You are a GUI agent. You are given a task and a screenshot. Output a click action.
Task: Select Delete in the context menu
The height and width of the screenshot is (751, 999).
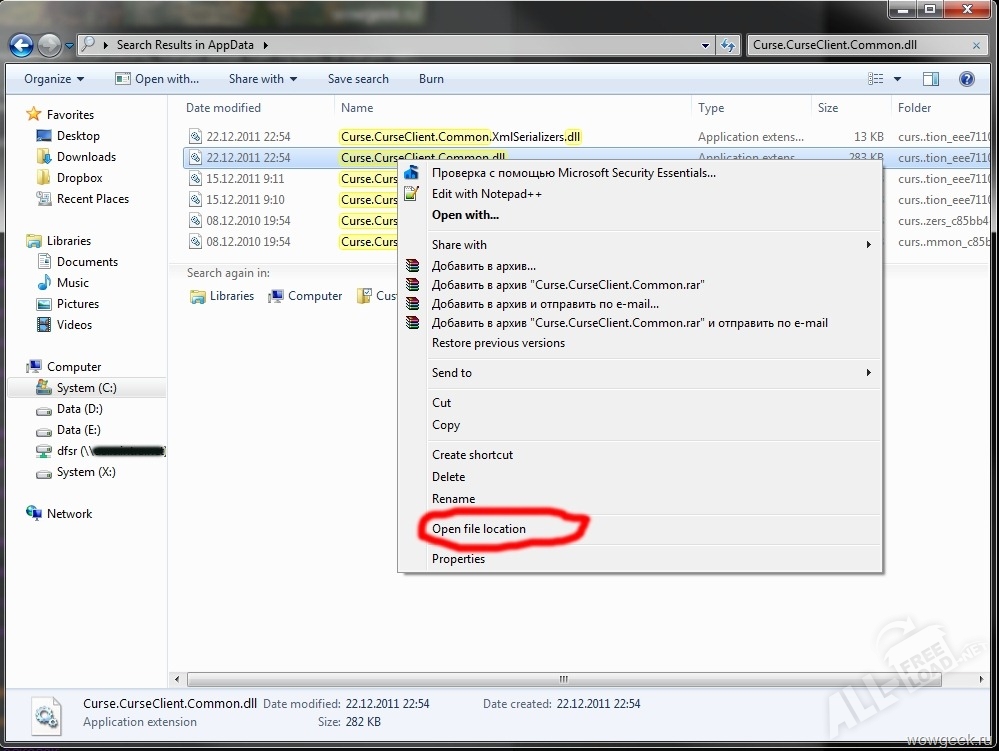[448, 477]
